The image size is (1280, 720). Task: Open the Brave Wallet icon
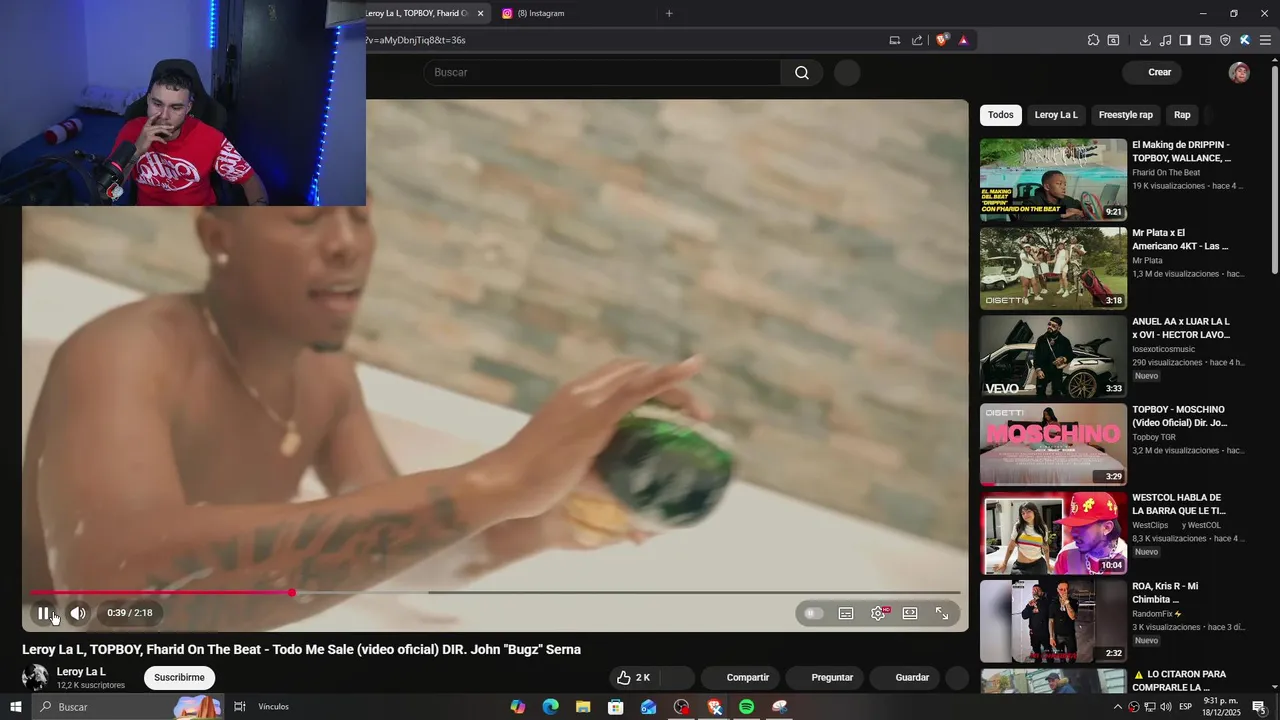pyautogui.click(x=1205, y=40)
